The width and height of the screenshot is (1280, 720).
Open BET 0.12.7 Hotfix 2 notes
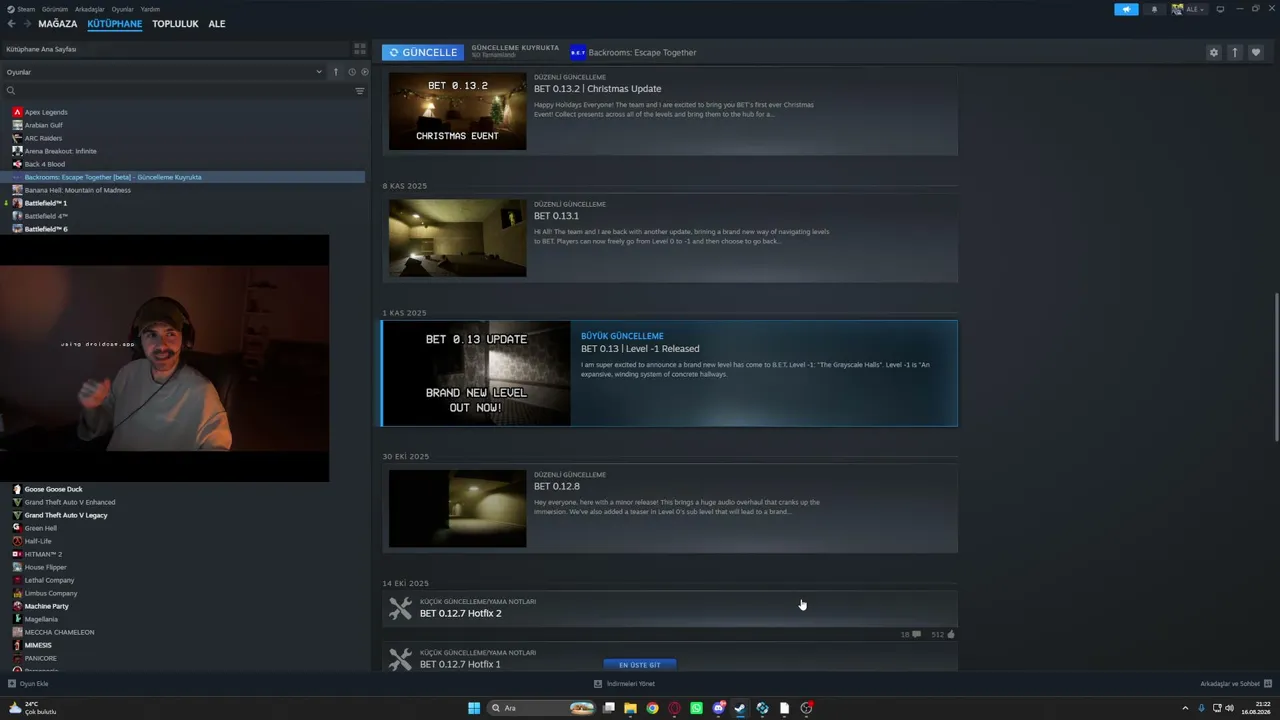pos(669,608)
